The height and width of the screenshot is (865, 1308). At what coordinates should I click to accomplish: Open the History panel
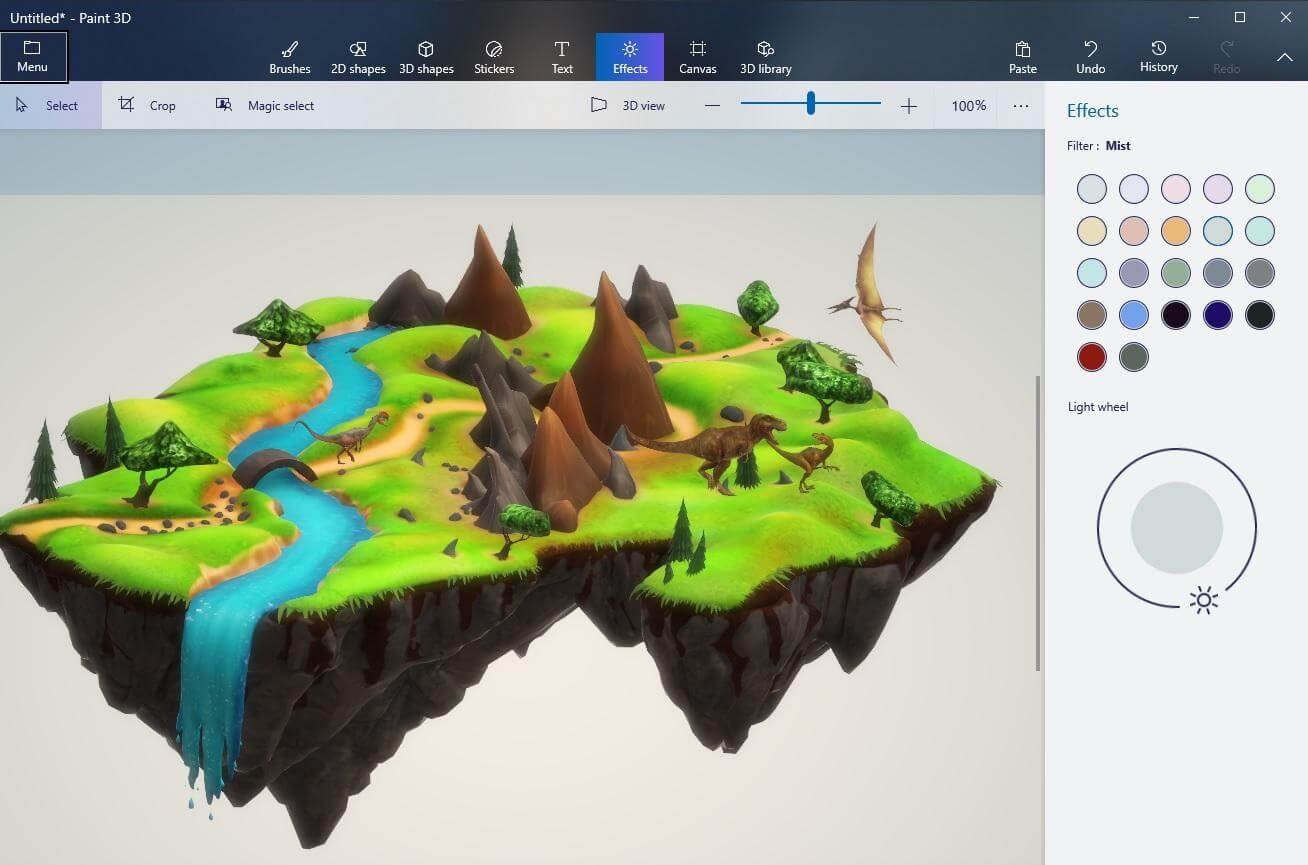pyautogui.click(x=1159, y=57)
